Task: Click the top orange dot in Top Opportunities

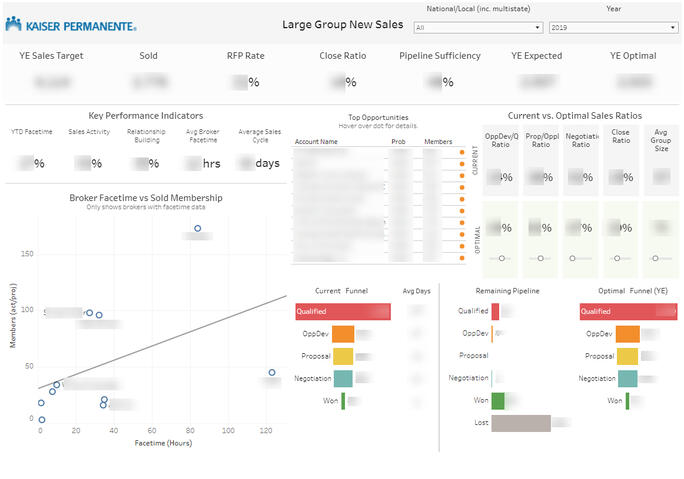Action: (461, 153)
